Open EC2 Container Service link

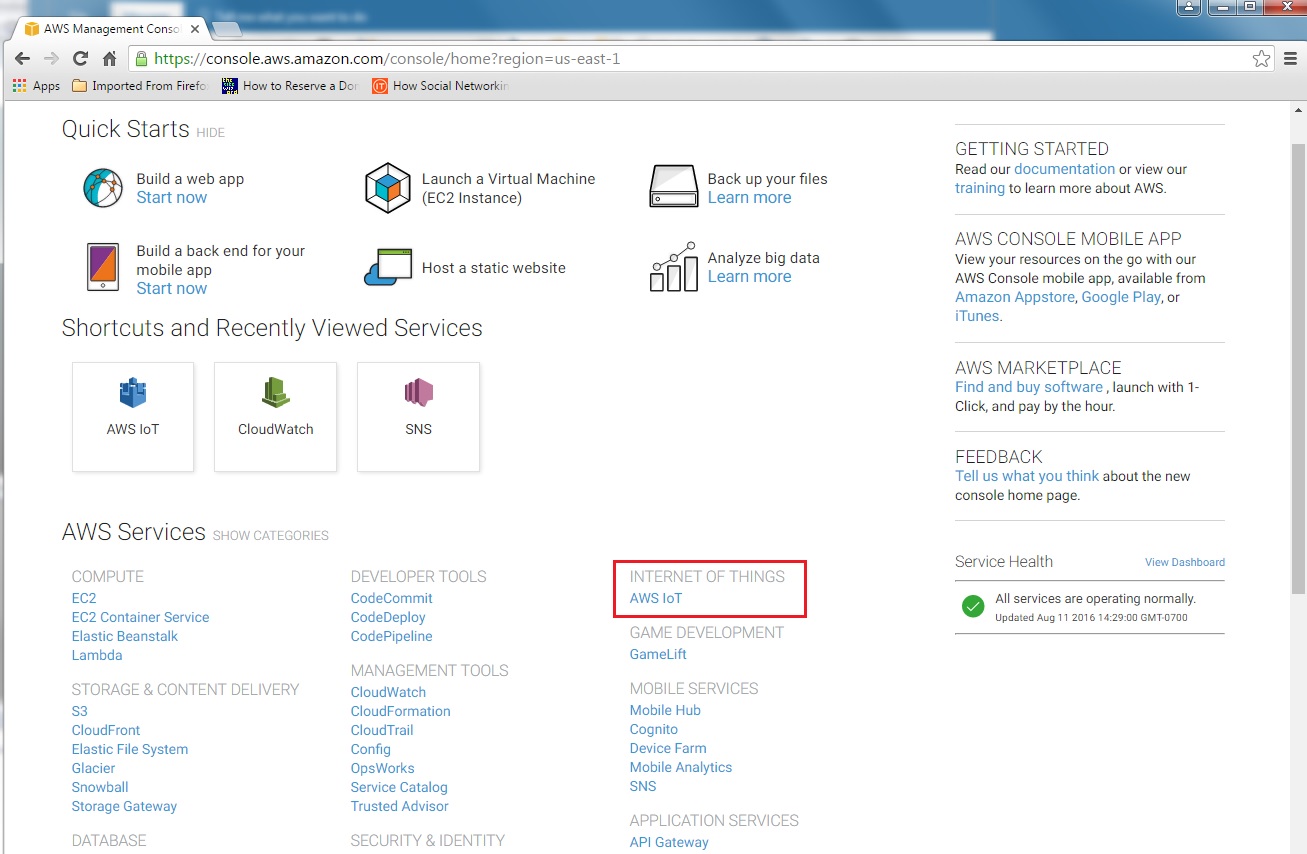140,617
